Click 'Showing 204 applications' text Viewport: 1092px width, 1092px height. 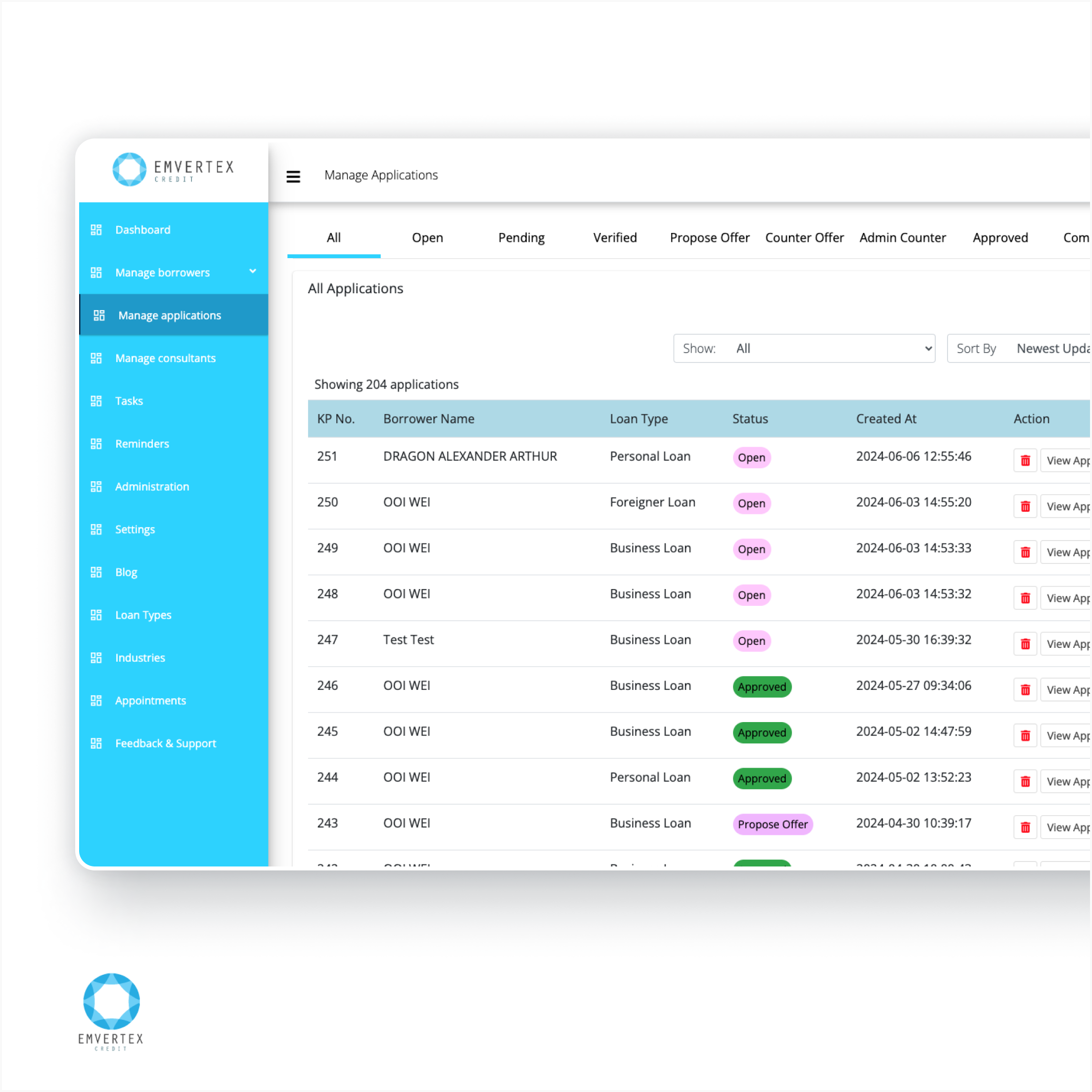pos(386,384)
